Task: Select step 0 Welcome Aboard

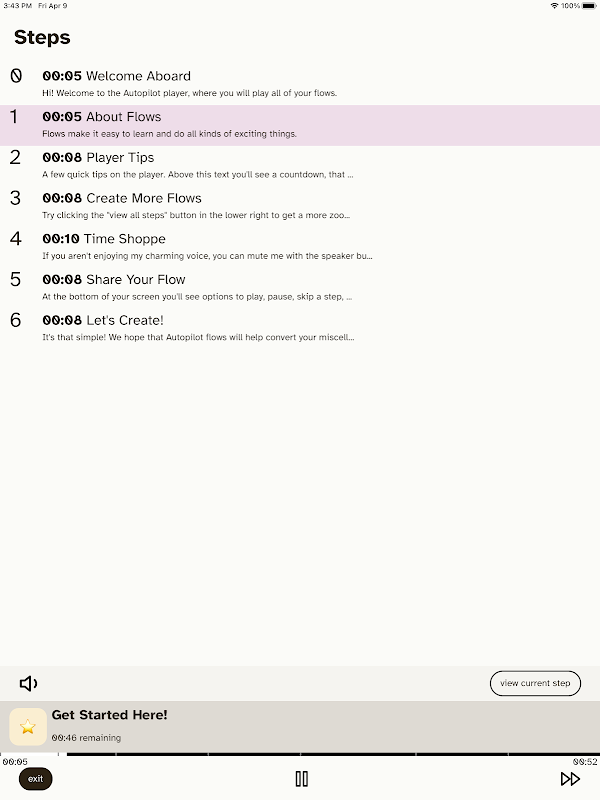Action: click(x=300, y=85)
